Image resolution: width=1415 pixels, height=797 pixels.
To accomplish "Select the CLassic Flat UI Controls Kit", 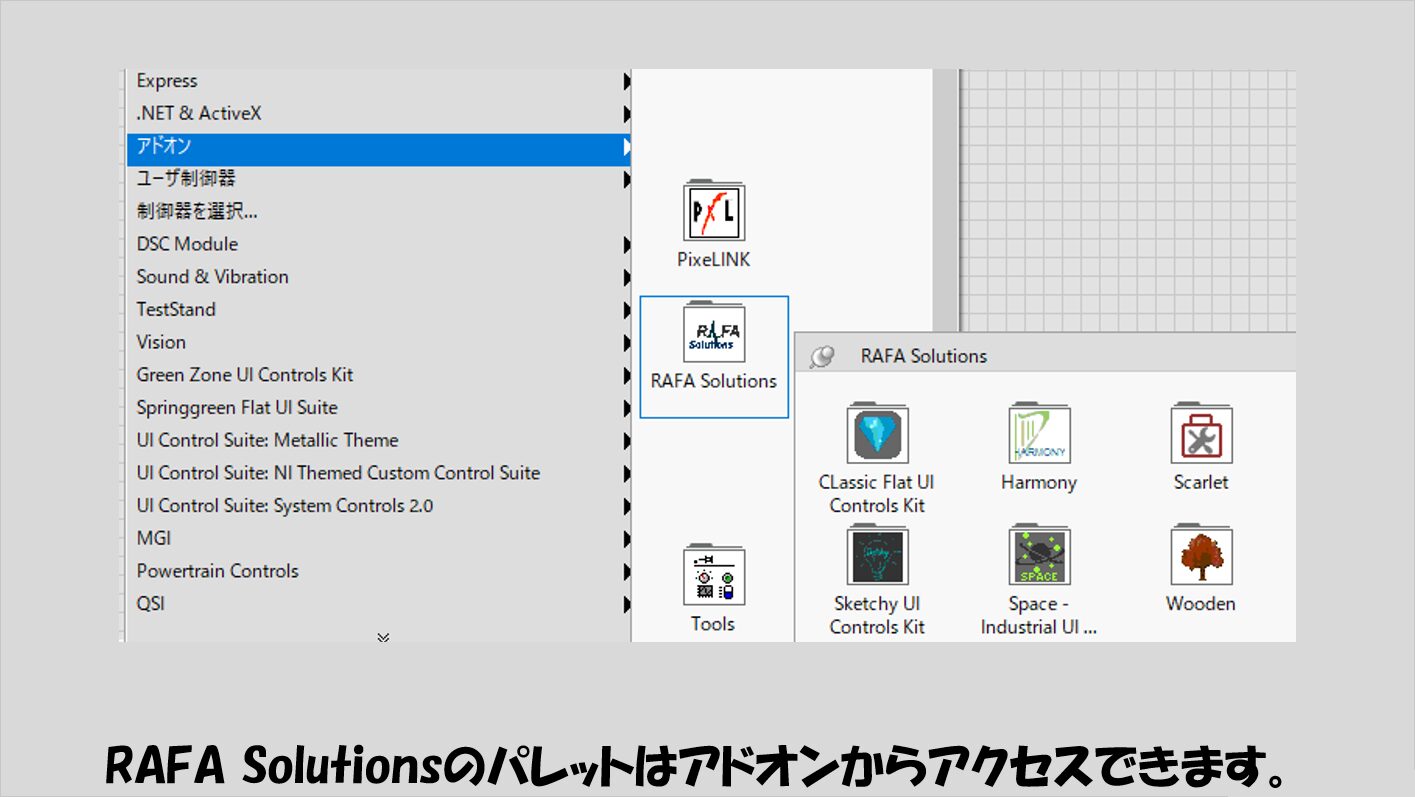I will (x=876, y=434).
